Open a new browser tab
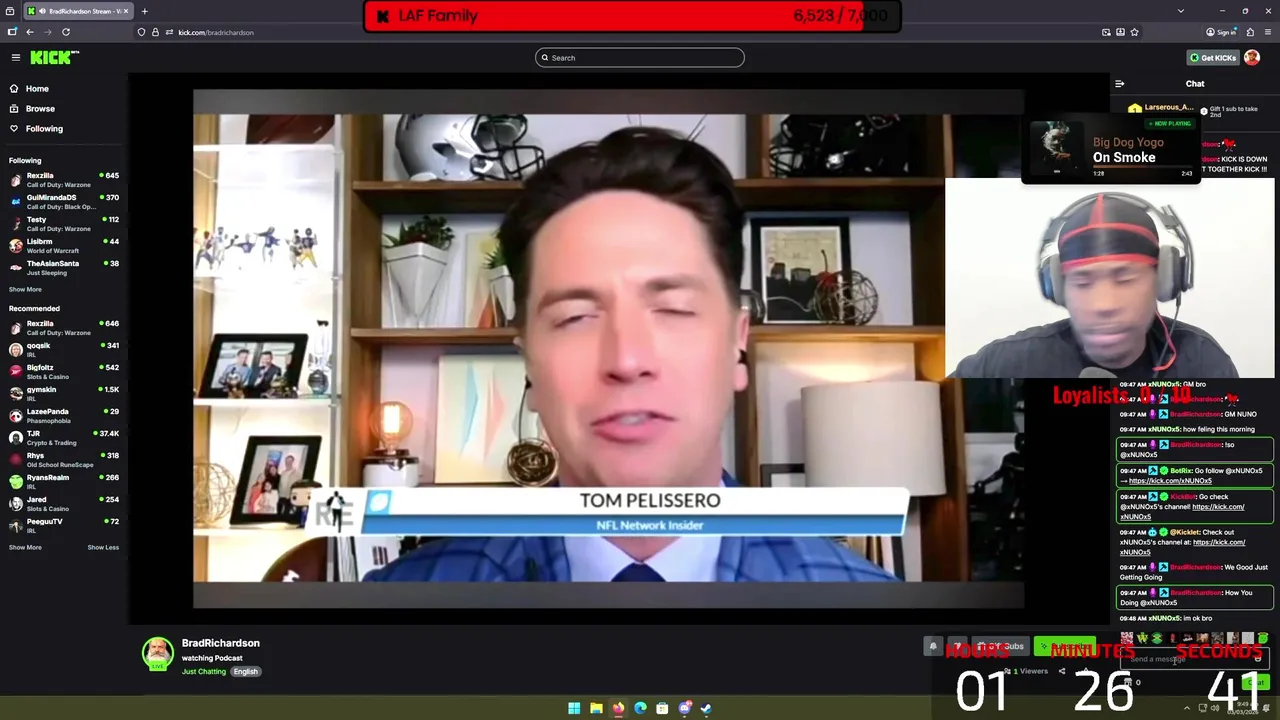Screen dimensions: 1280x720 (x=144, y=11)
